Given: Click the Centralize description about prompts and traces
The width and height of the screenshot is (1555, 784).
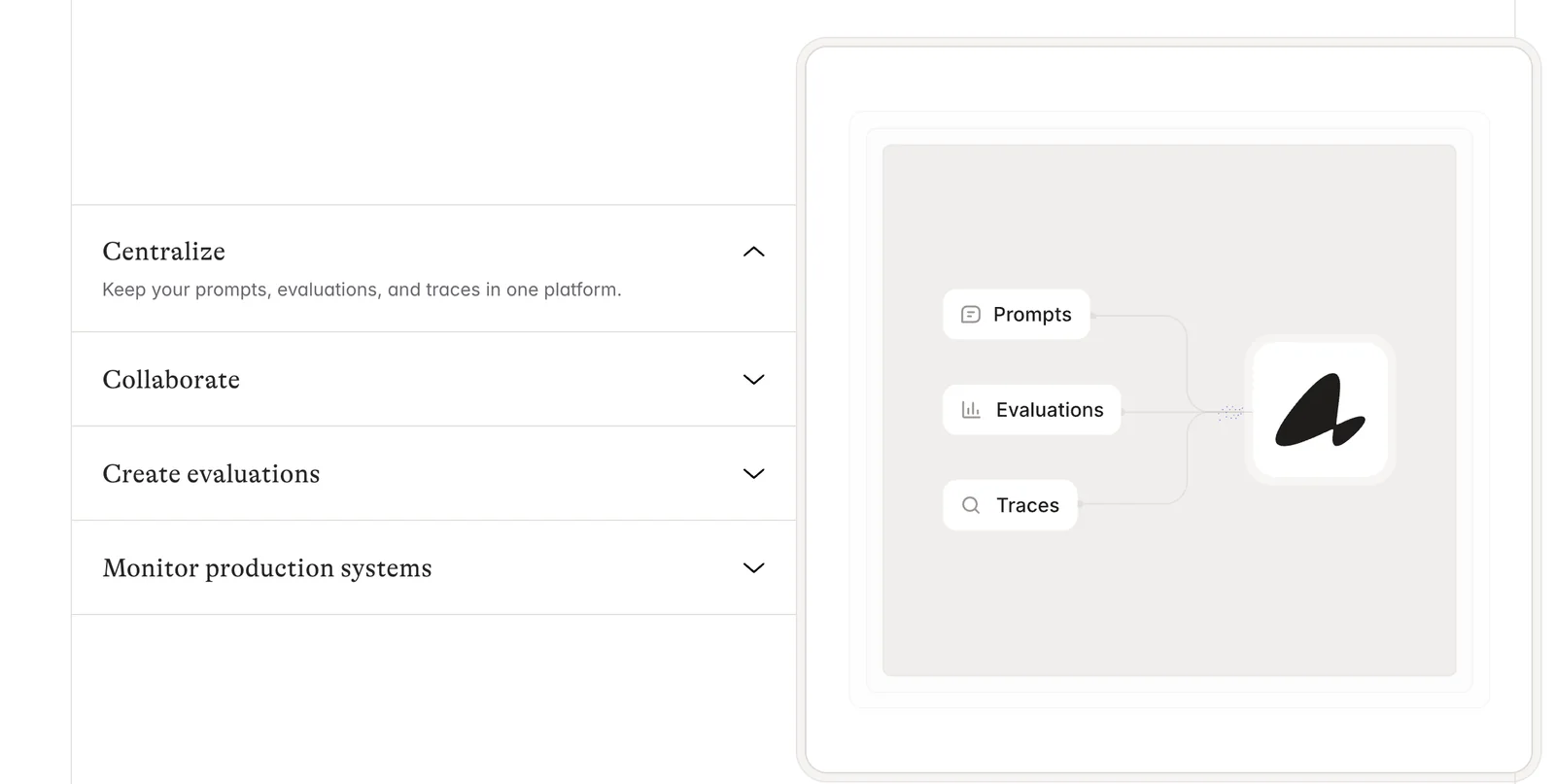Looking at the screenshot, I should pos(362,290).
